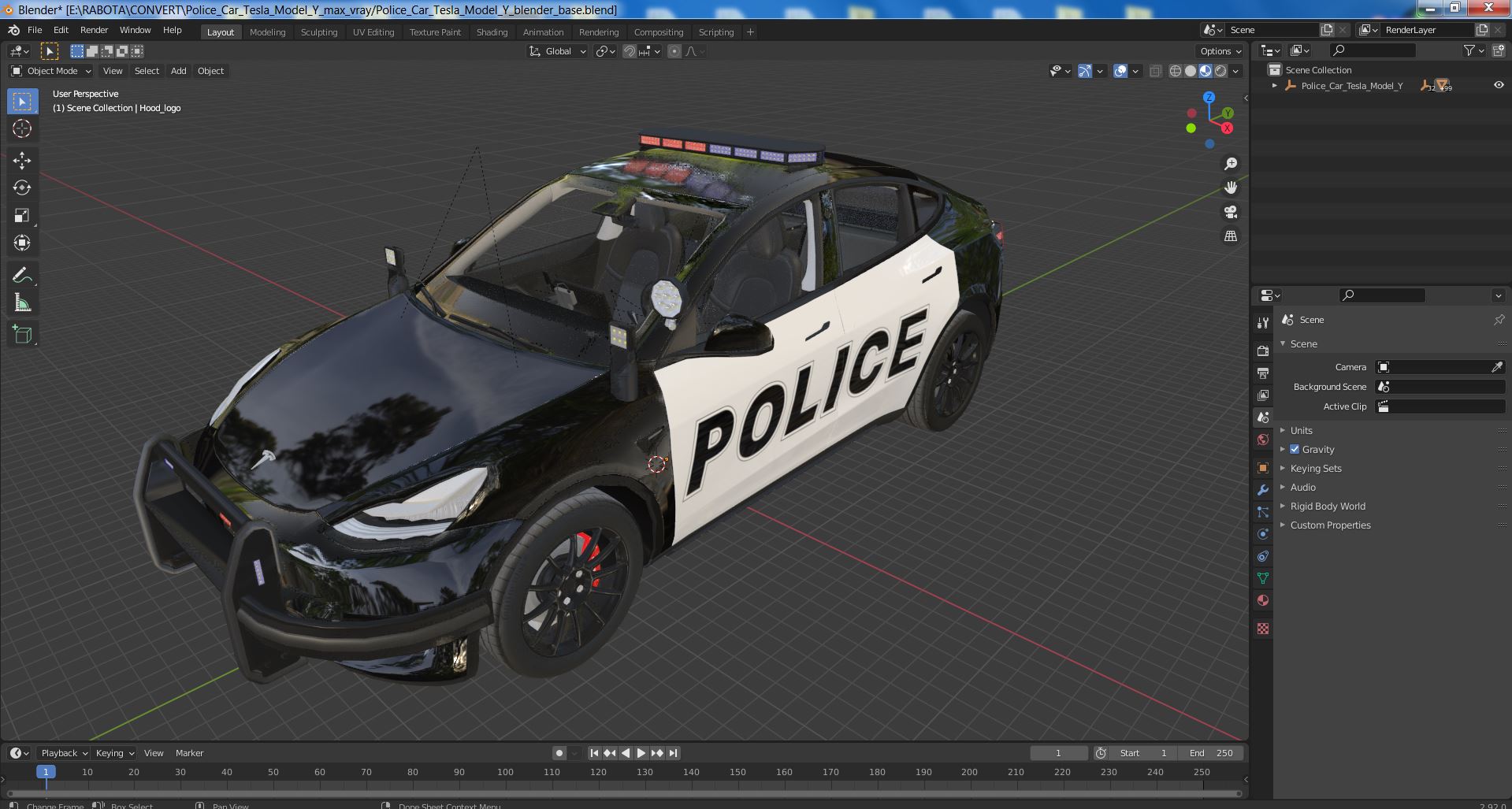Open the Material properties tab
This screenshot has height=809, width=1512.
coord(1263,600)
